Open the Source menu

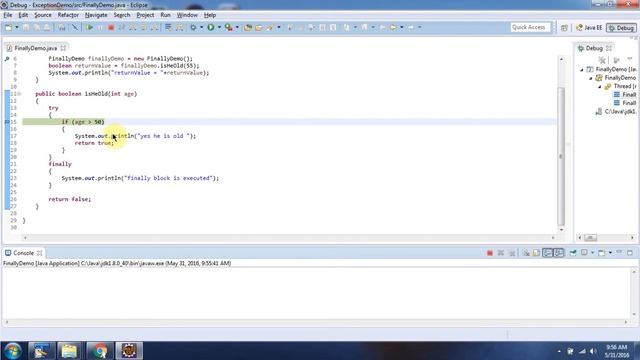[x=43, y=15]
